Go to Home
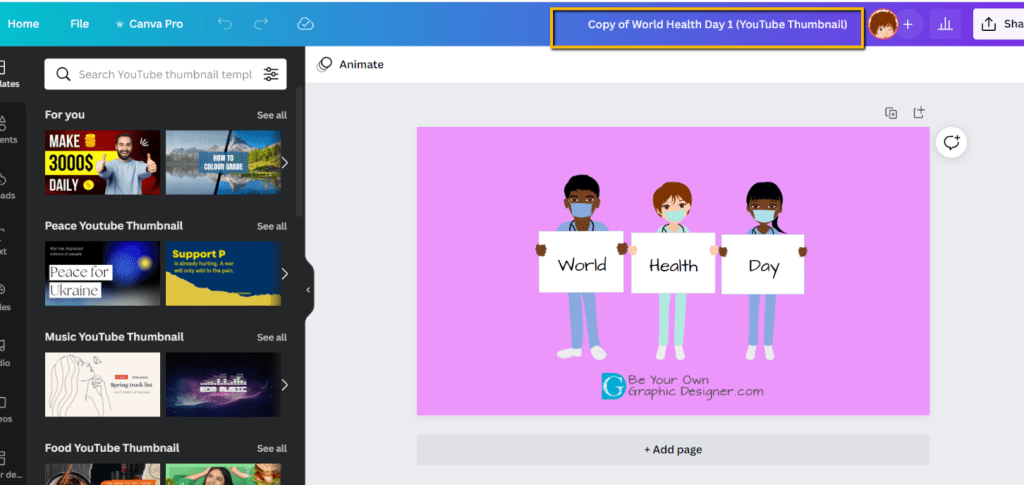 tap(23, 24)
